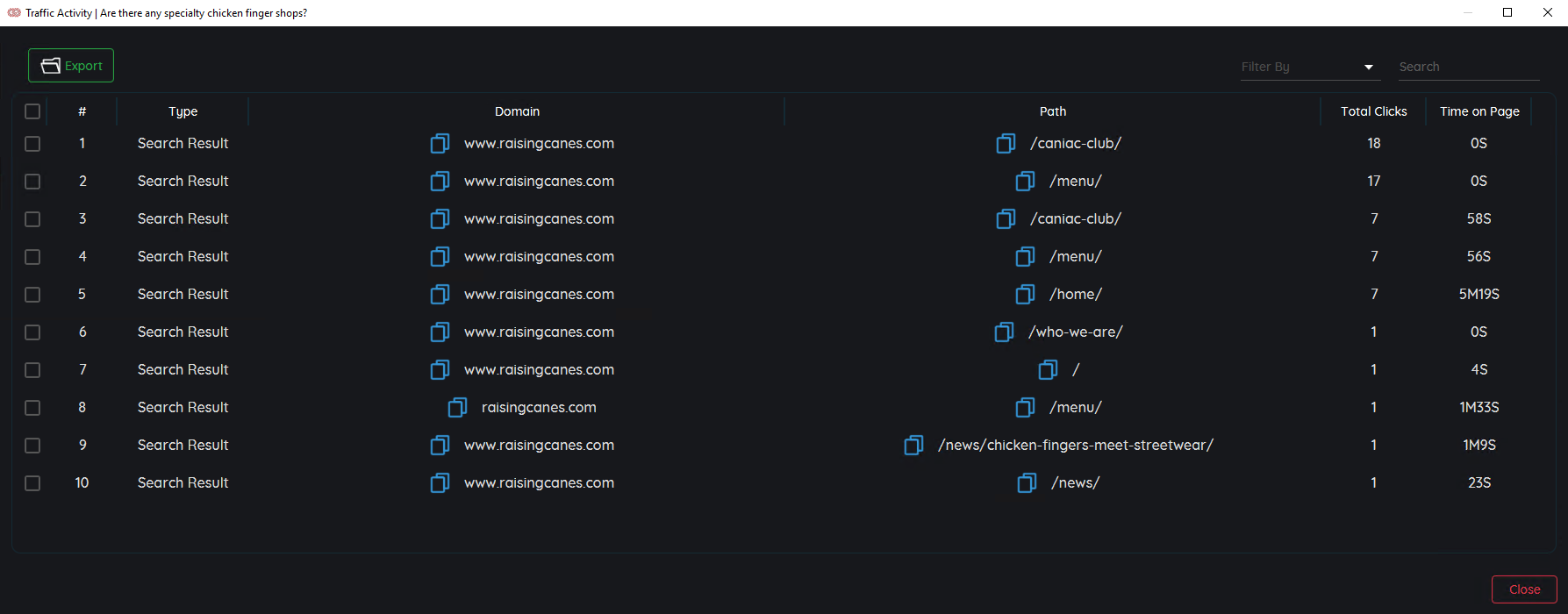This screenshot has height=614, width=1568.
Task: Copy the /menu/ path in row 8
Action: [1025, 407]
